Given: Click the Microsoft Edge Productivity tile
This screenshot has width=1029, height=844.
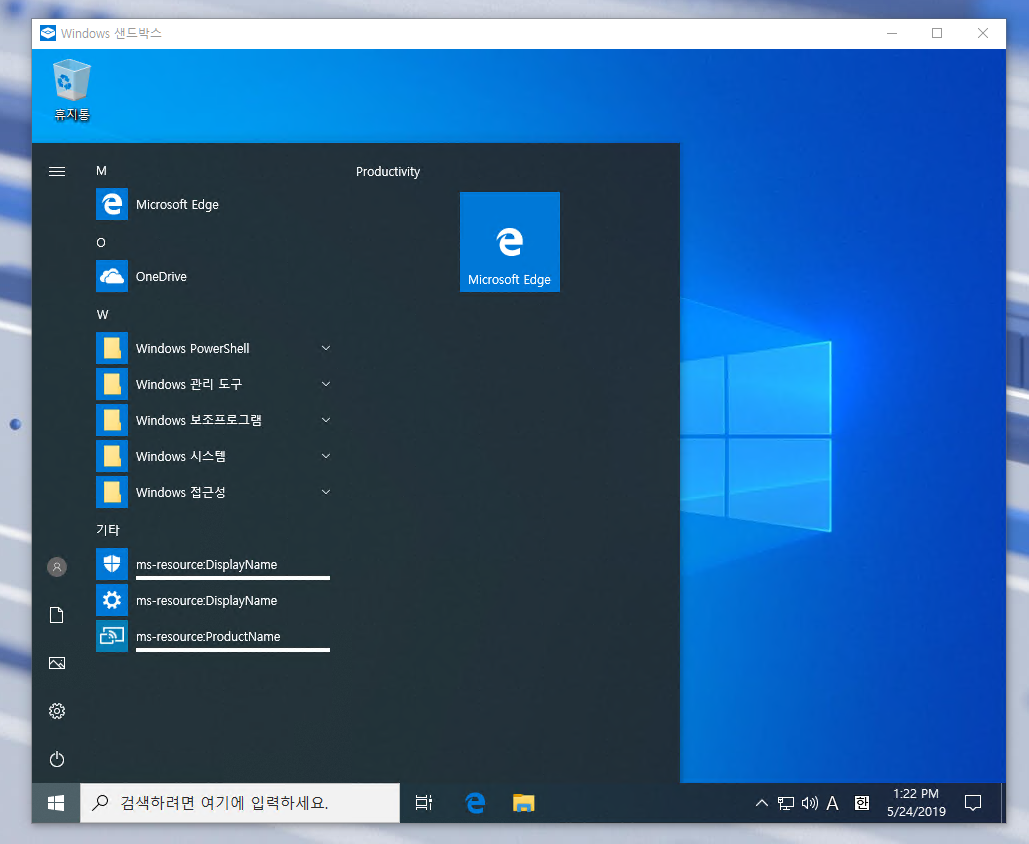Looking at the screenshot, I should pos(510,242).
